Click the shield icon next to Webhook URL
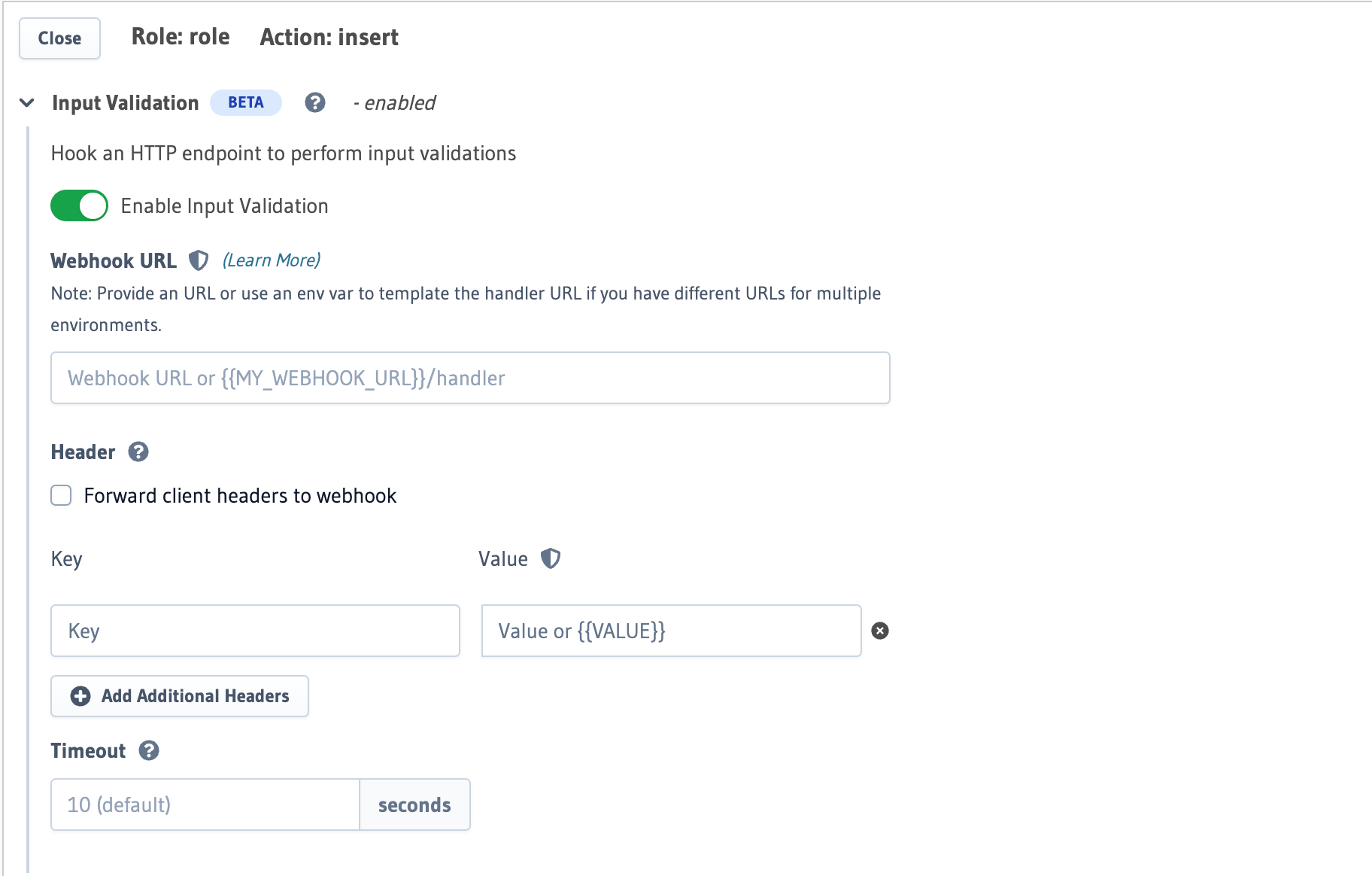 [x=198, y=260]
